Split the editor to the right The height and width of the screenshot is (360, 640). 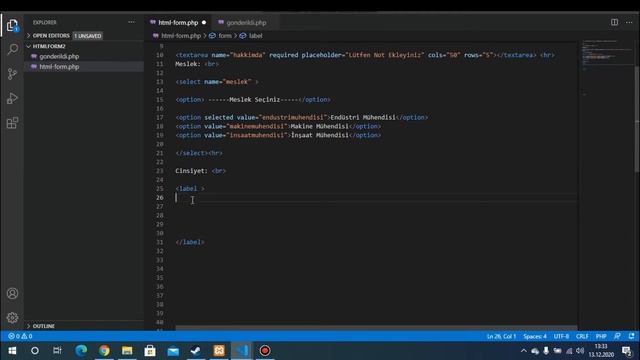click(x=614, y=22)
